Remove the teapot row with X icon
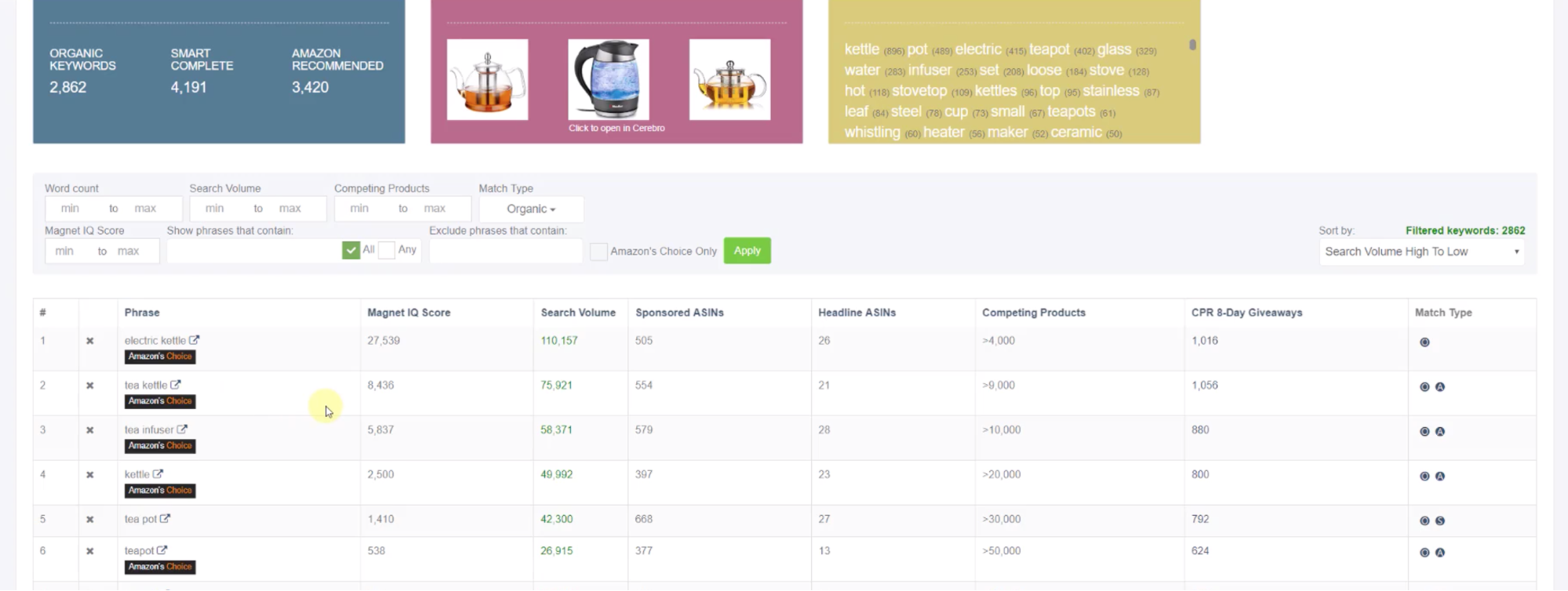 click(x=90, y=551)
